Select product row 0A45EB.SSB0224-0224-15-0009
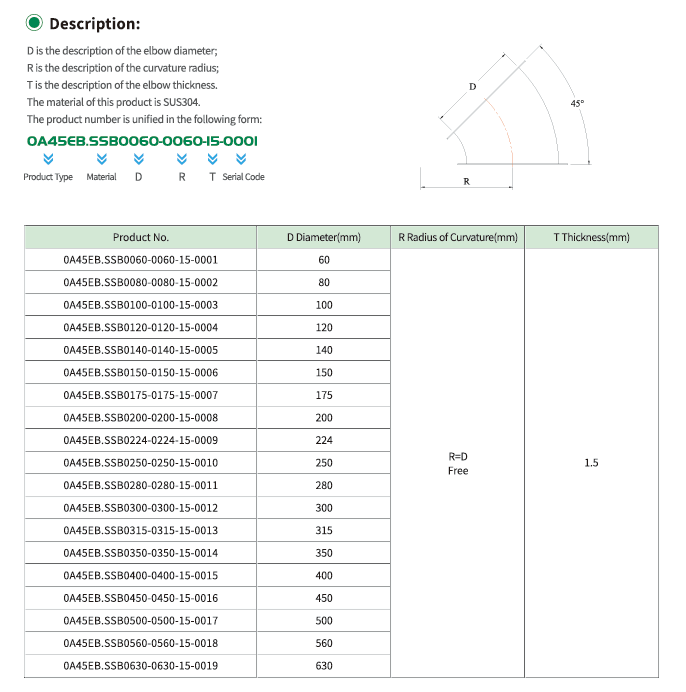This screenshot has height=692, width=686. (141, 440)
